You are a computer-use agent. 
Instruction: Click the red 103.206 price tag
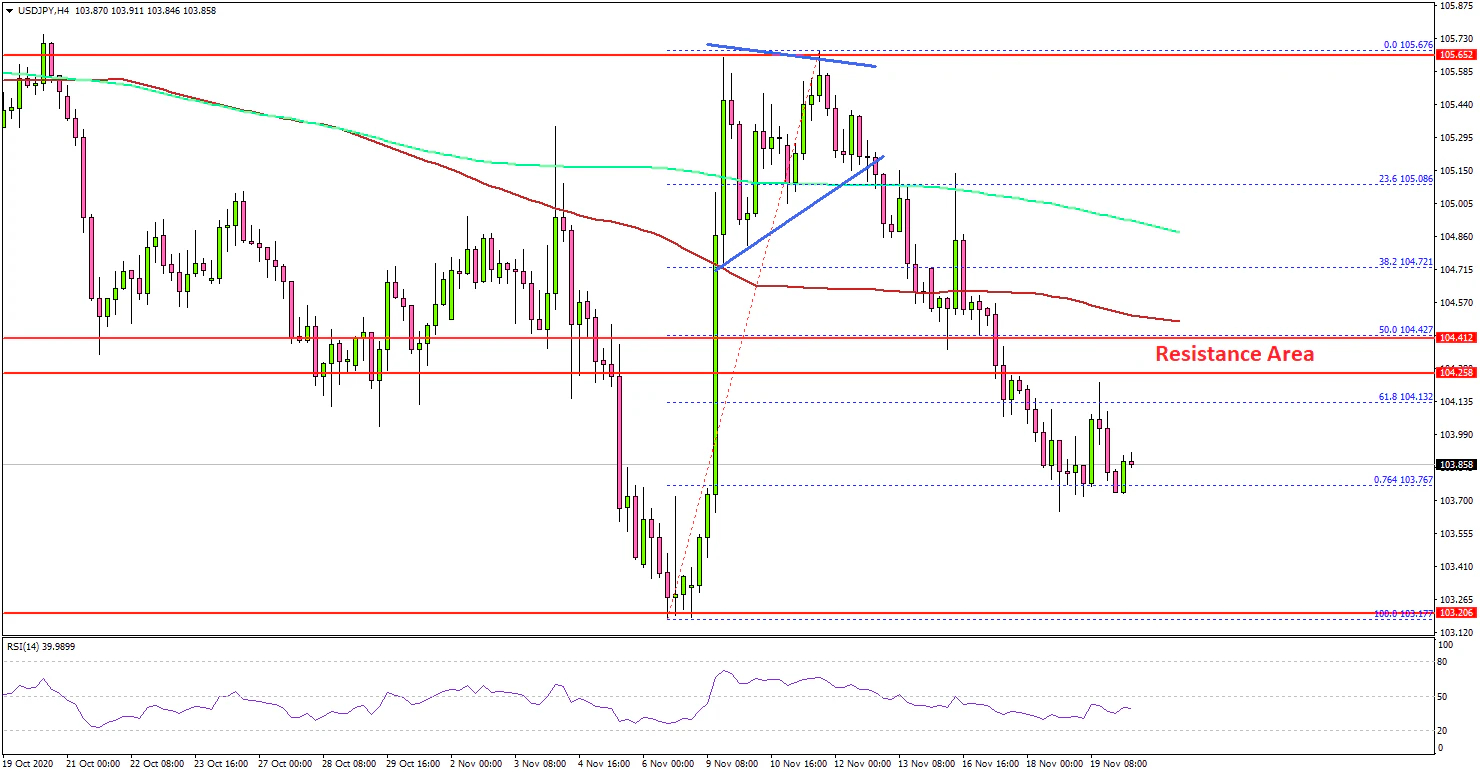coord(1452,612)
